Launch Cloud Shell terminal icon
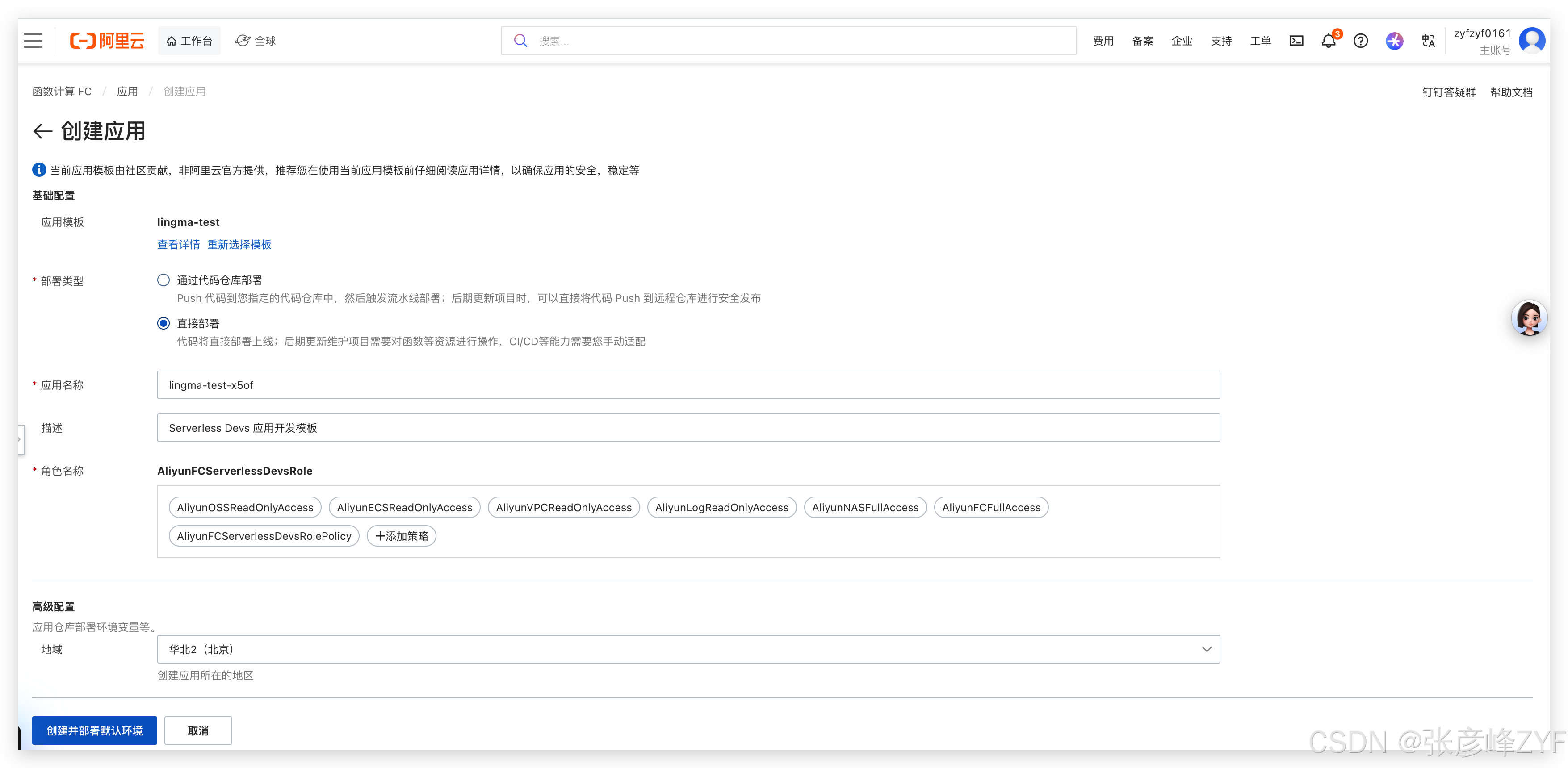Screen dimensions: 1568x768 pos(1296,41)
